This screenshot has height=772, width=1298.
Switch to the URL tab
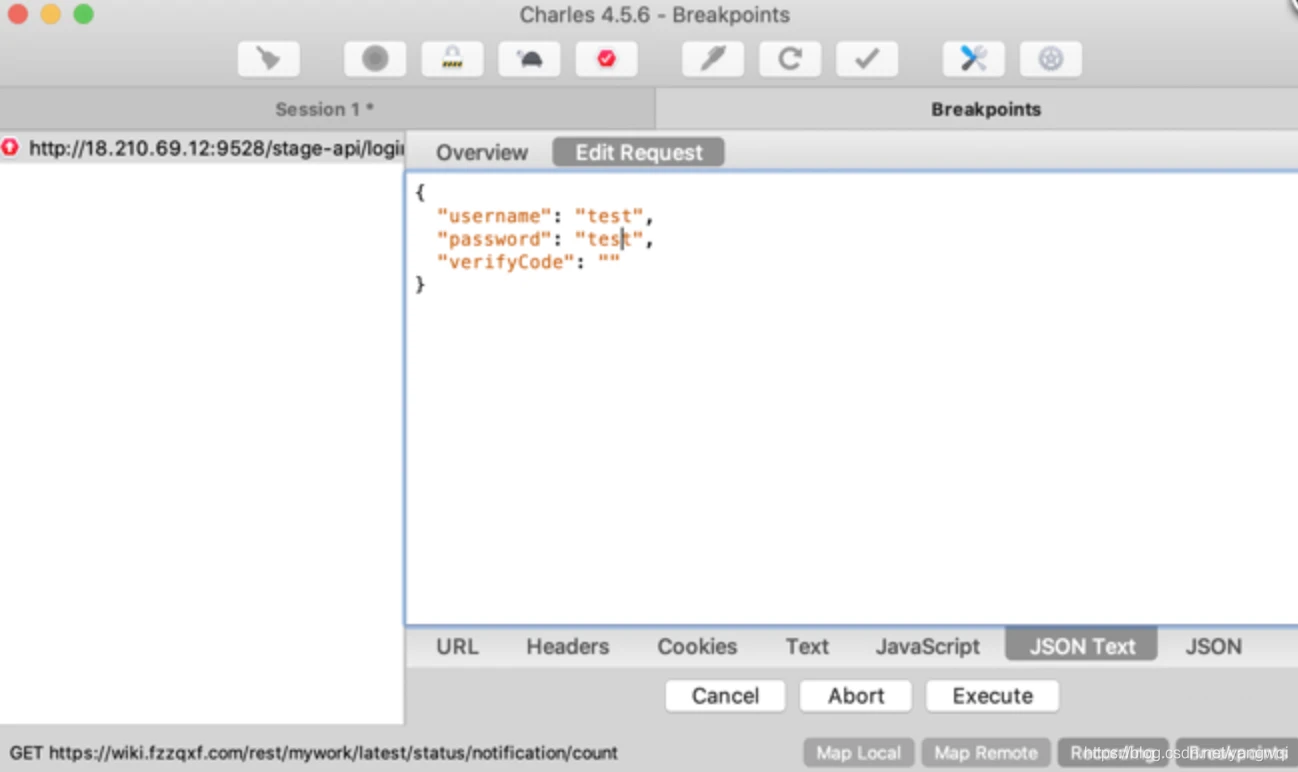tap(457, 646)
